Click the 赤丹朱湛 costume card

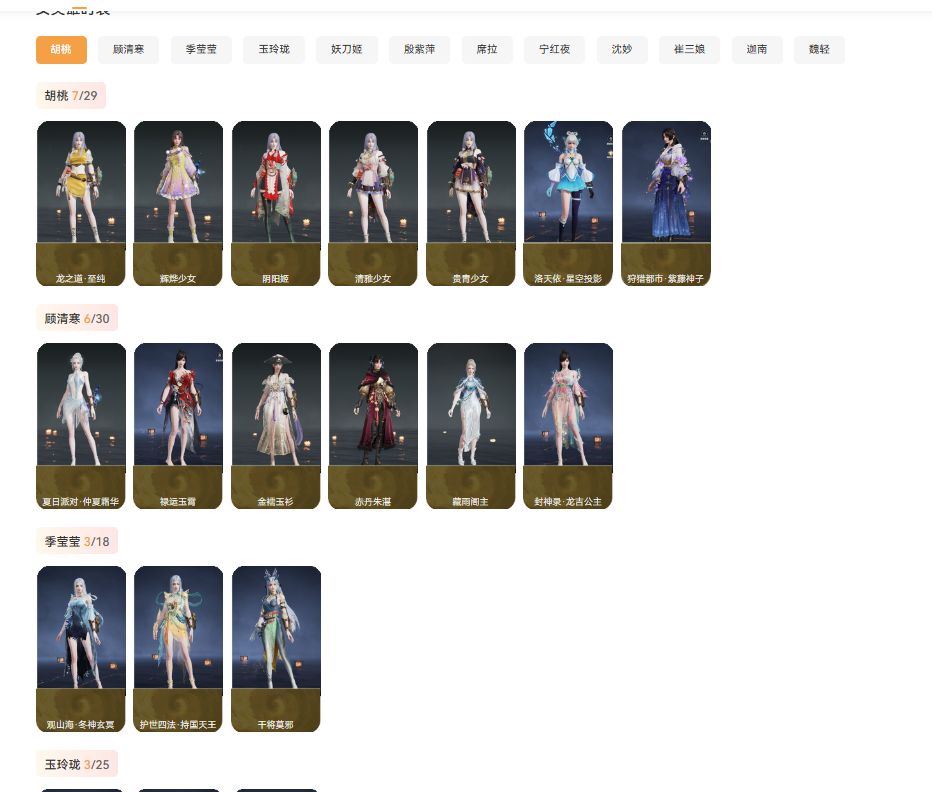click(373, 425)
